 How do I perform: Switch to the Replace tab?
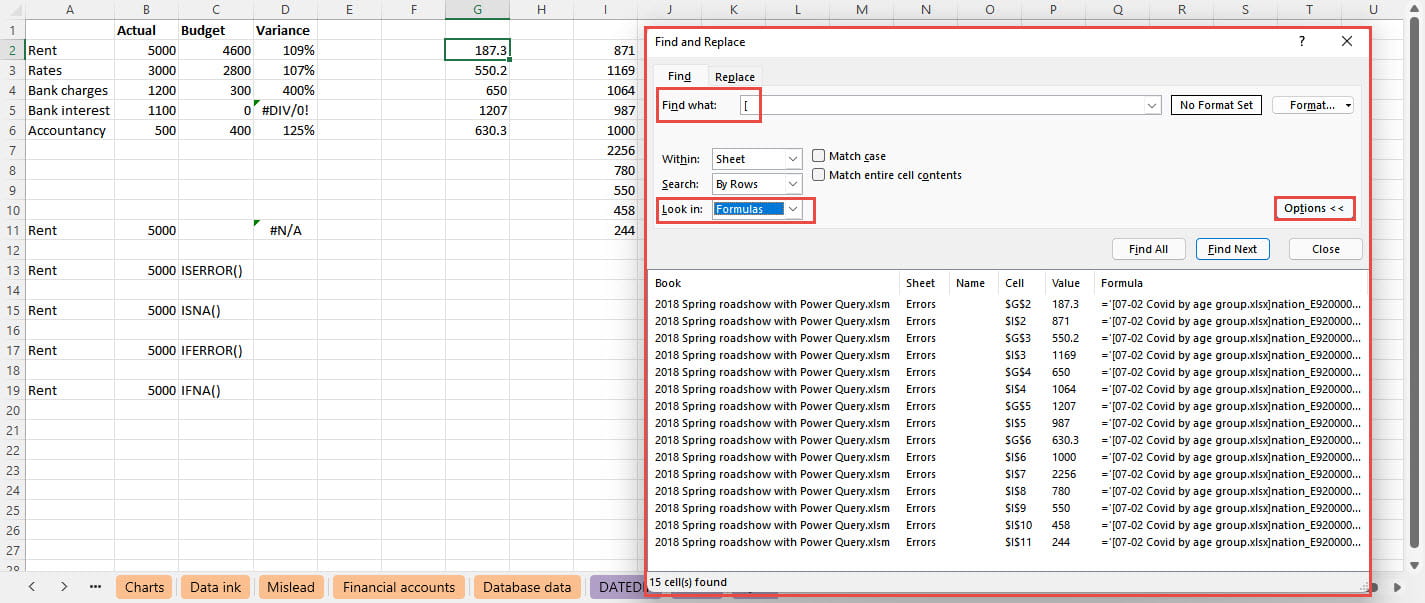tap(735, 77)
